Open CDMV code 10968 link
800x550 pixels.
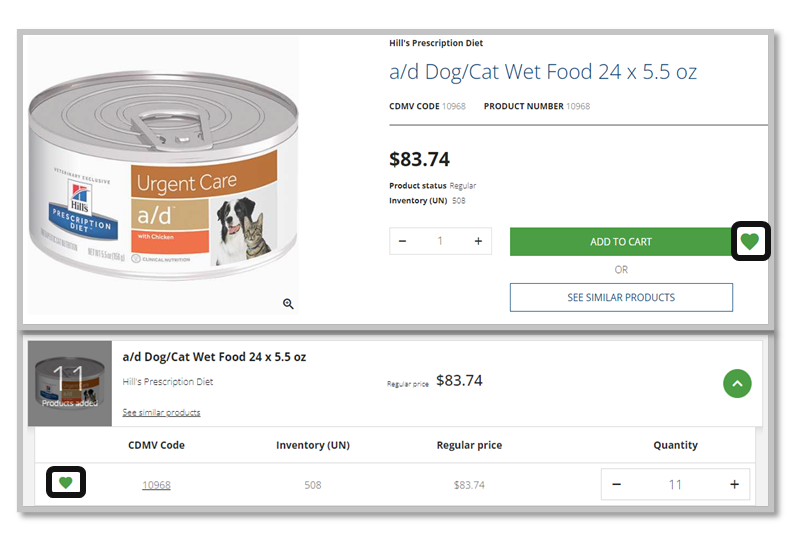click(x=156, y=485)
